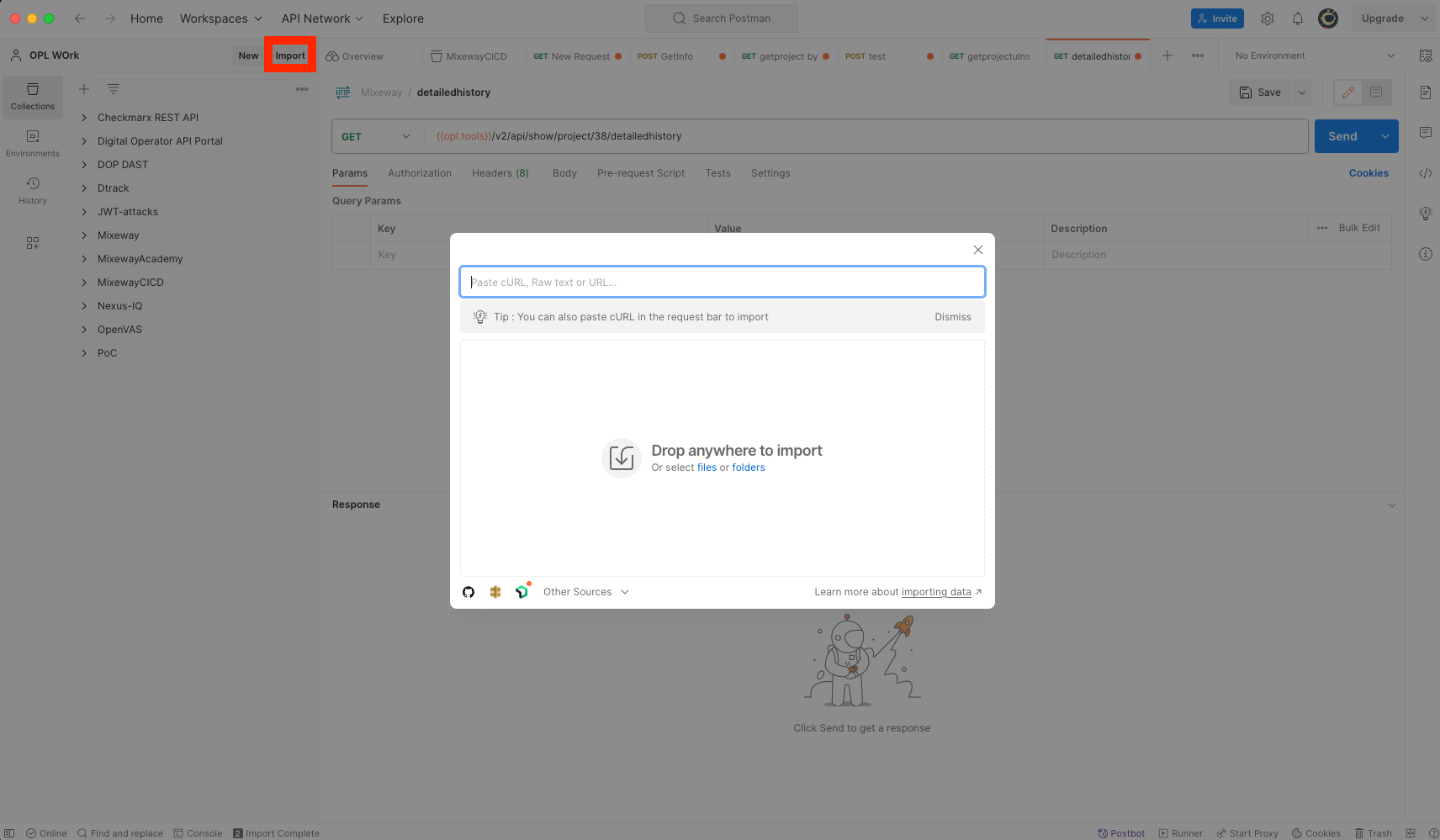Click the Cookies link in request pane
This screenshot has width=1440, height=840.
[1369, 173]
